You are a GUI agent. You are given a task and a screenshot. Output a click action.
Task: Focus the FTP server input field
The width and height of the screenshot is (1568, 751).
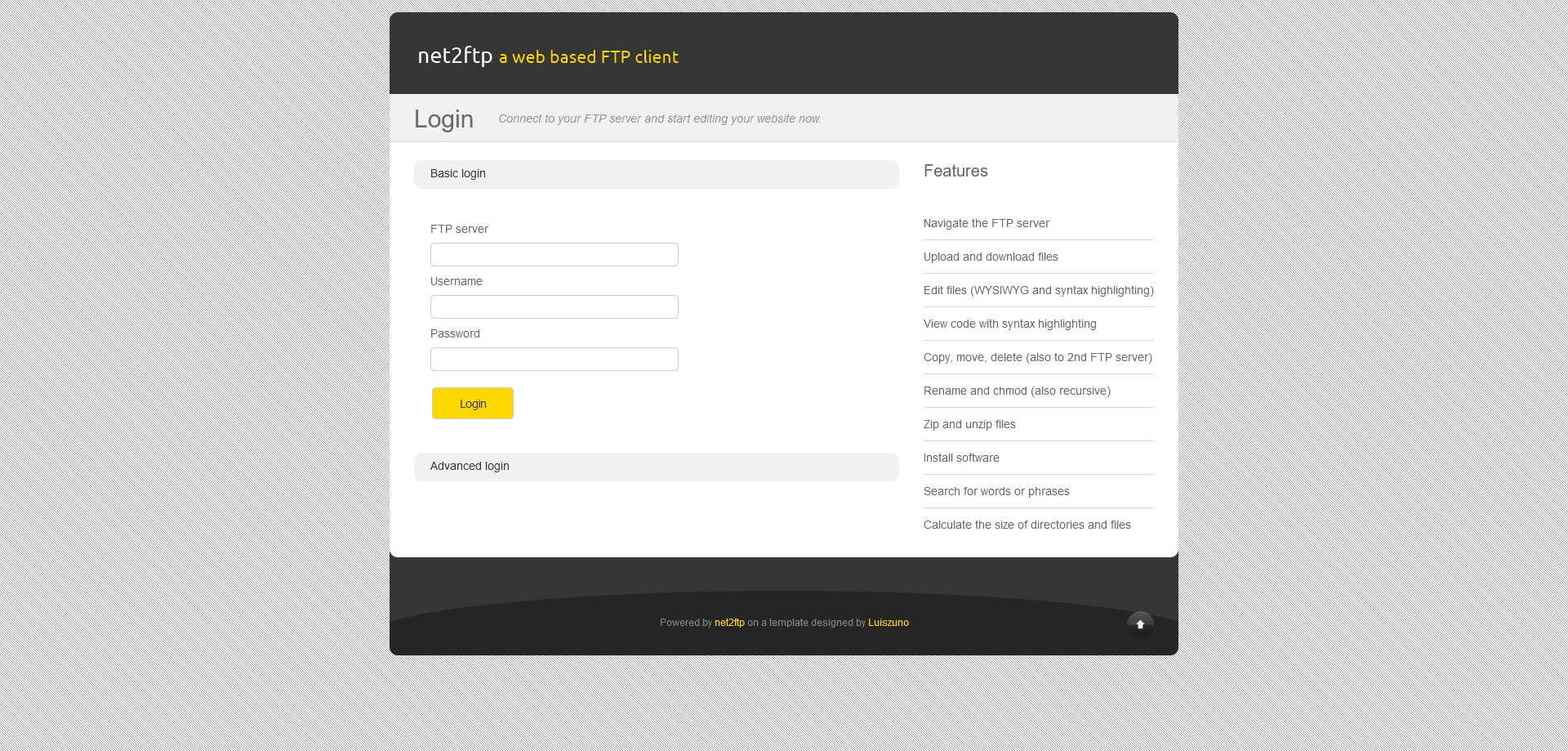click(555, 255)
